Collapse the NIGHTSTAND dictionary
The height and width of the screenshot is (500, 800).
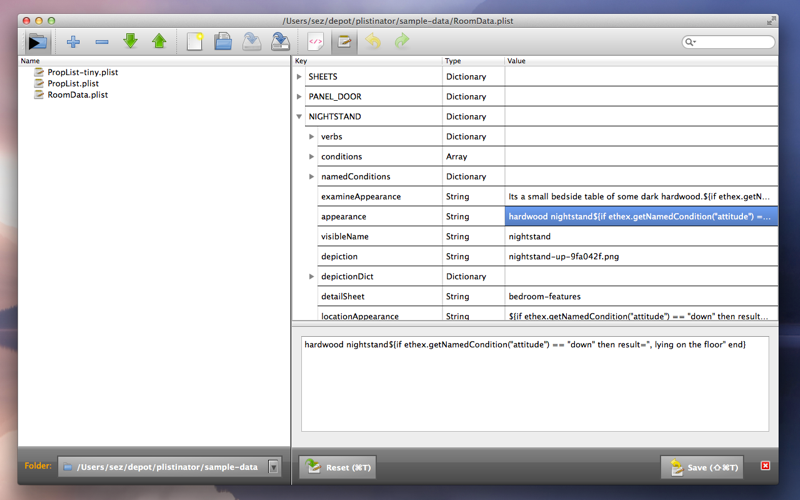pos(299,116)
